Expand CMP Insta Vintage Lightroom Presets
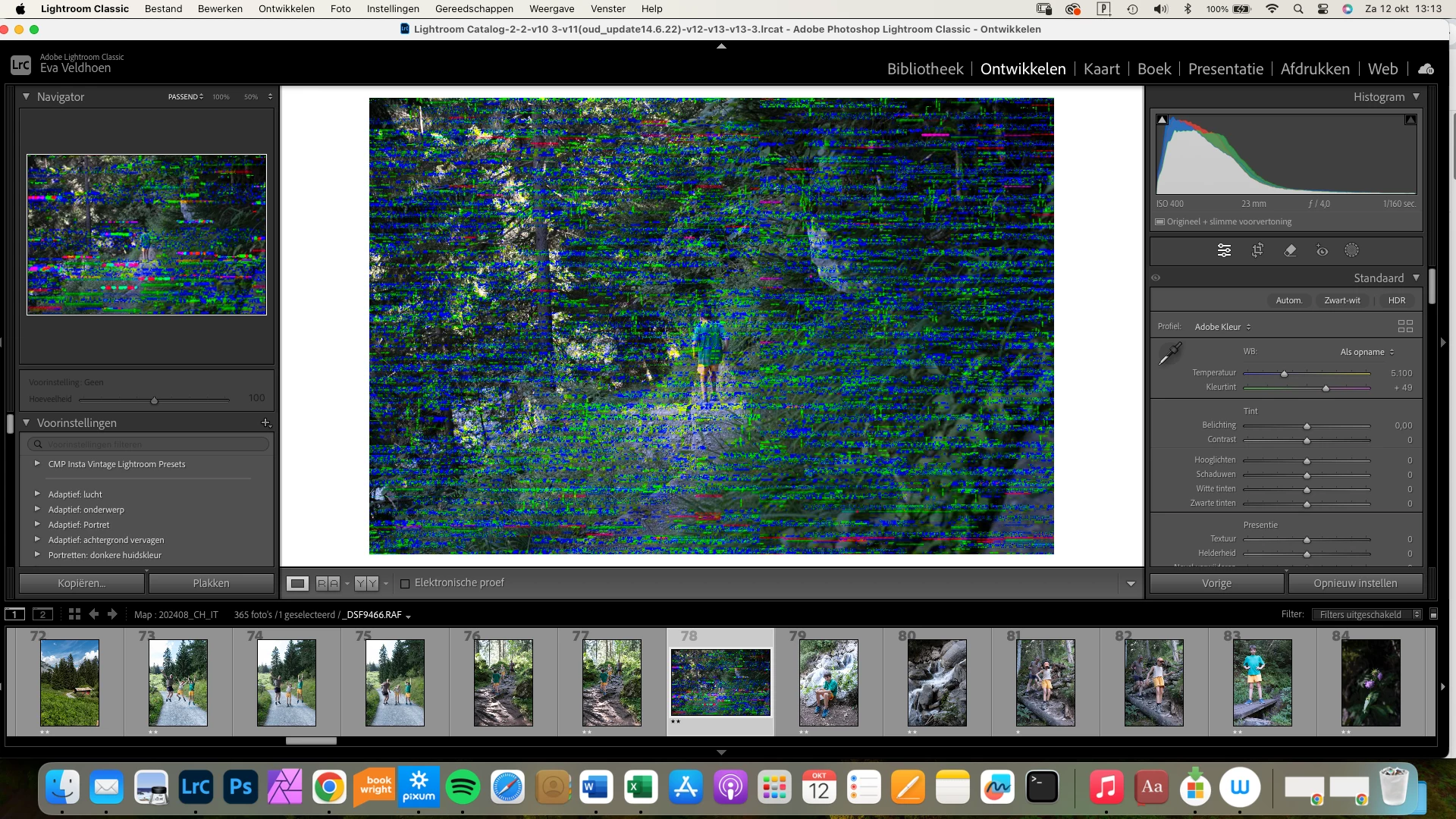Viewport: 1456px width, 819px height. click(37, 463)
